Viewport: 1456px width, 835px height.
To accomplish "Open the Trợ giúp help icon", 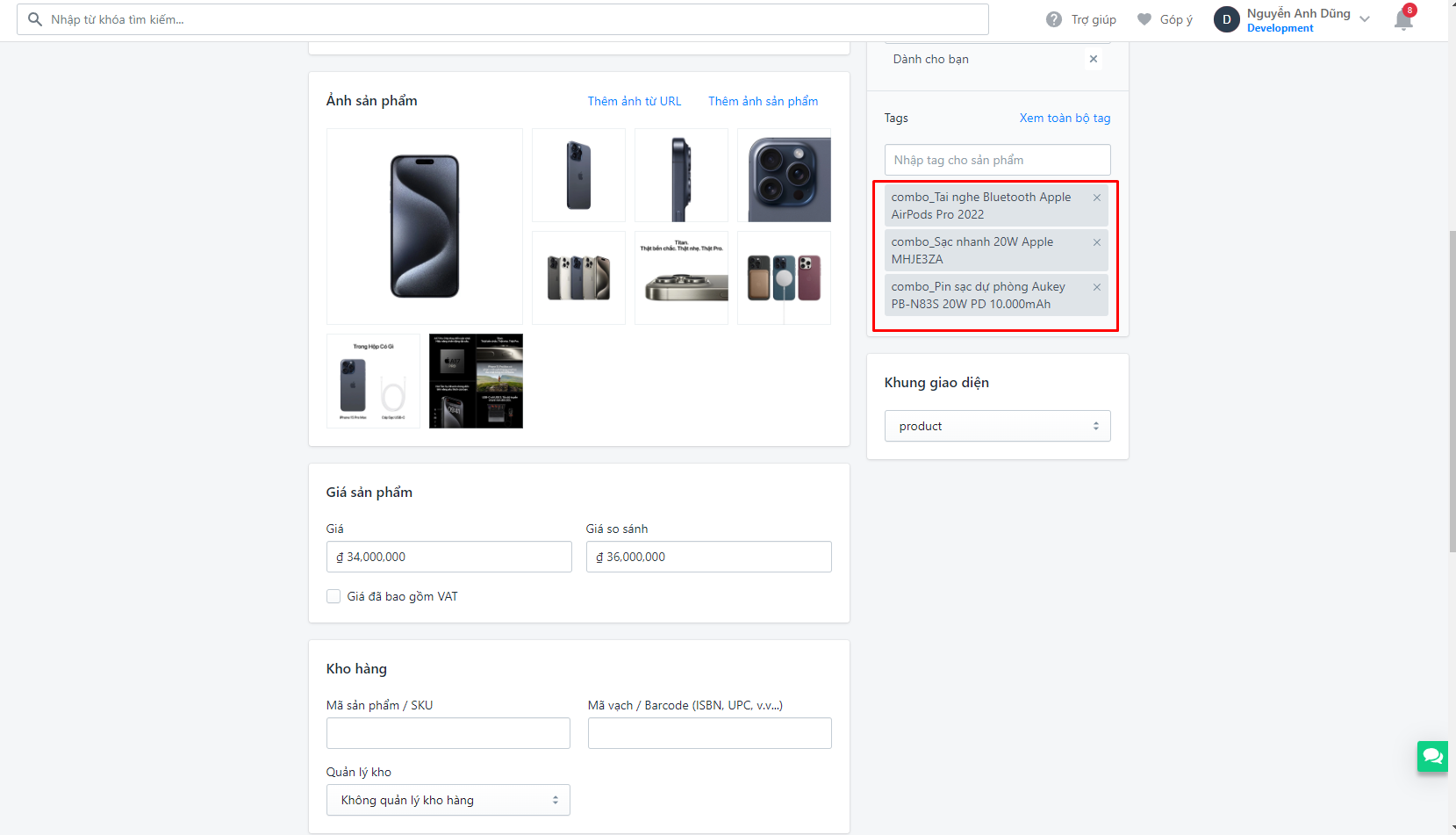I will [1054, 19].
